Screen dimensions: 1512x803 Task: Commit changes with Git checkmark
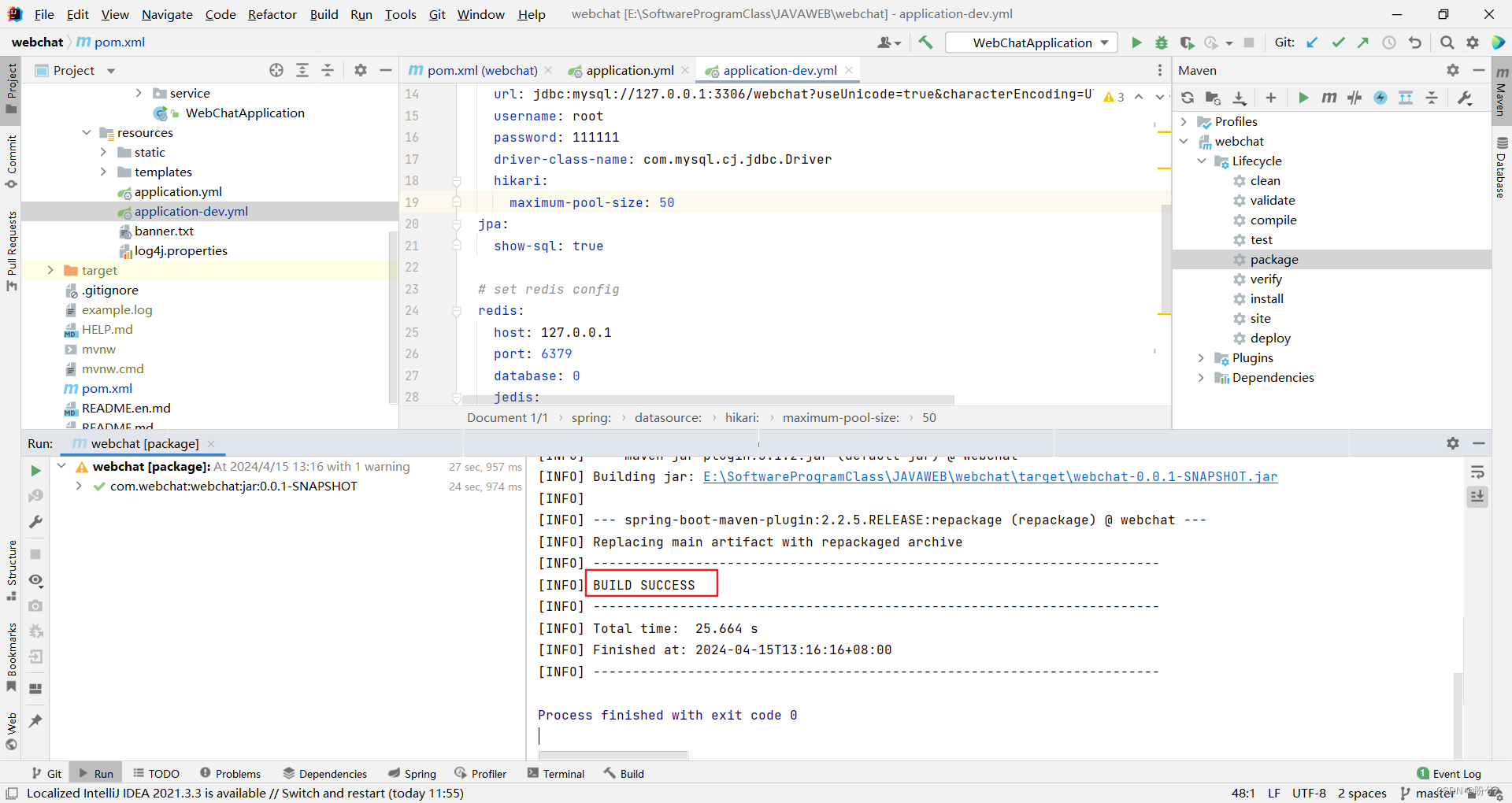[x=1338, y=43]
